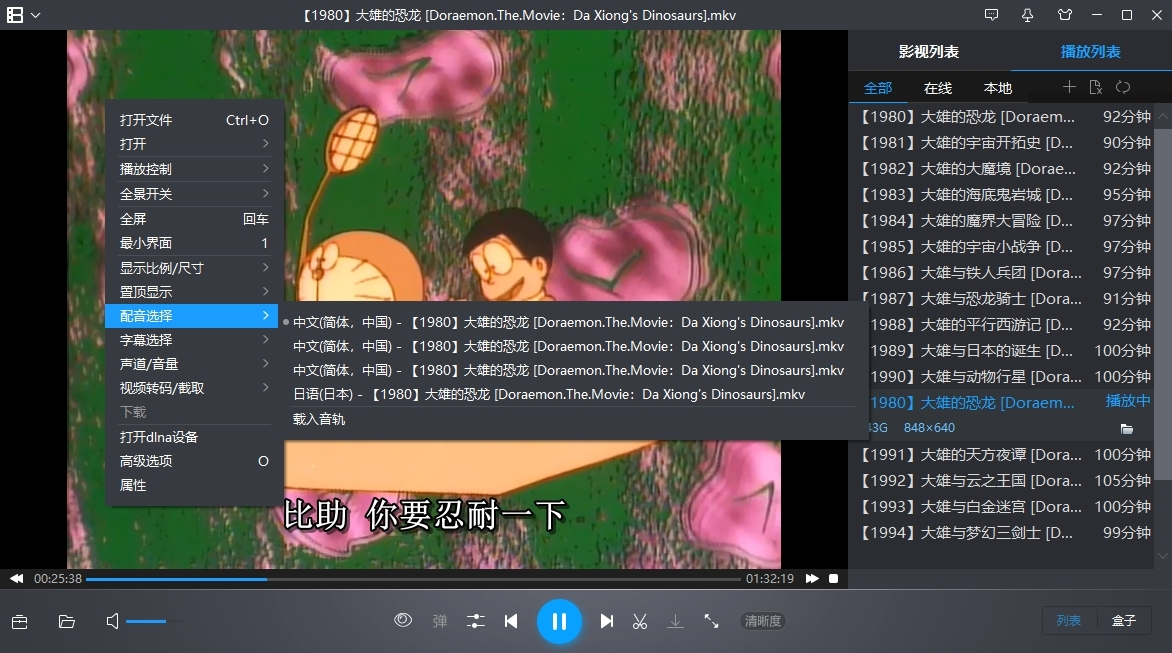
Task: Open folder icon beside currently playing item
Action: (x=1127, y=427)
